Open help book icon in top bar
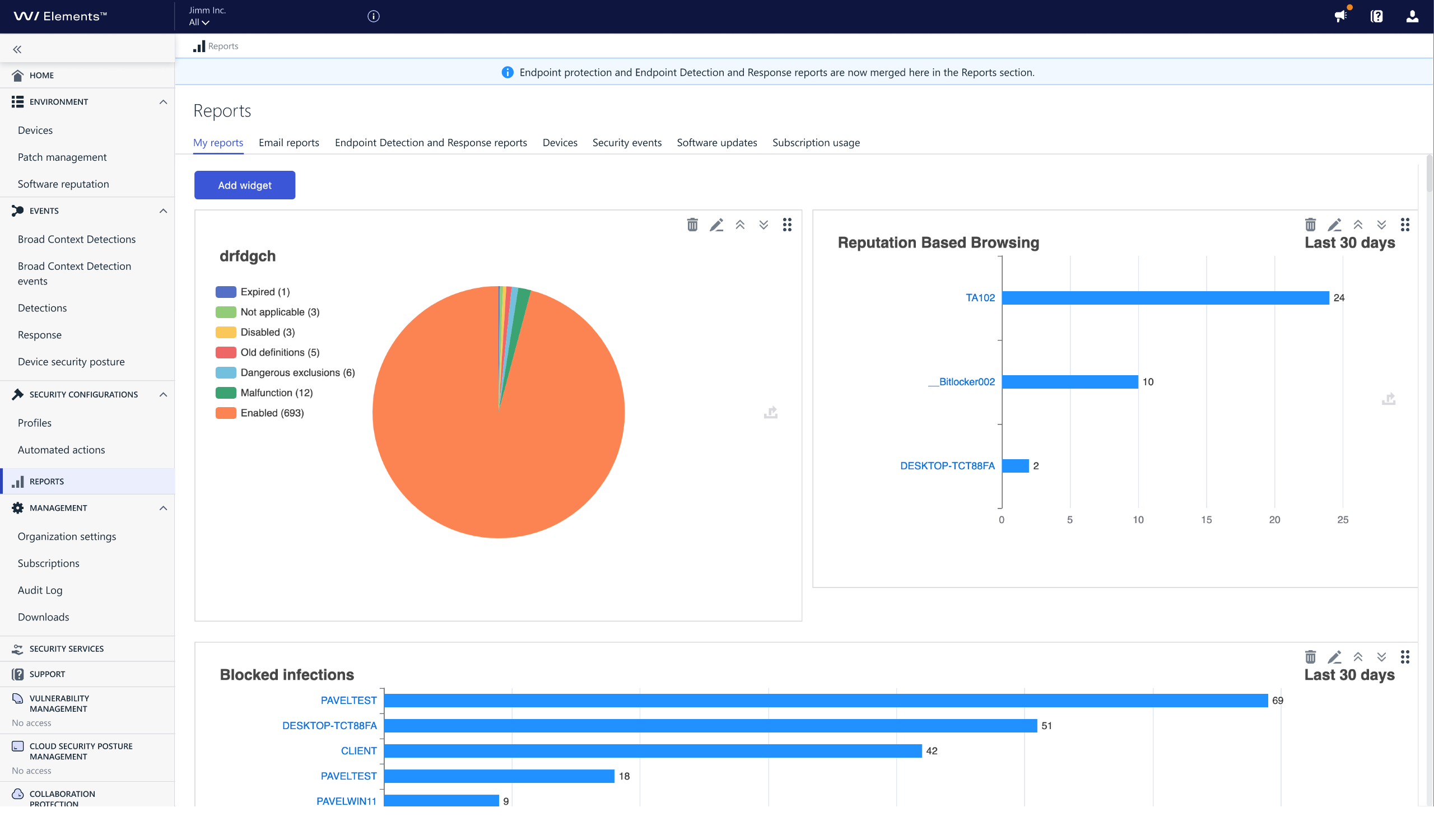This screenshot has width=1434, height=840. pyautogui.click(x=1376, y=16)
